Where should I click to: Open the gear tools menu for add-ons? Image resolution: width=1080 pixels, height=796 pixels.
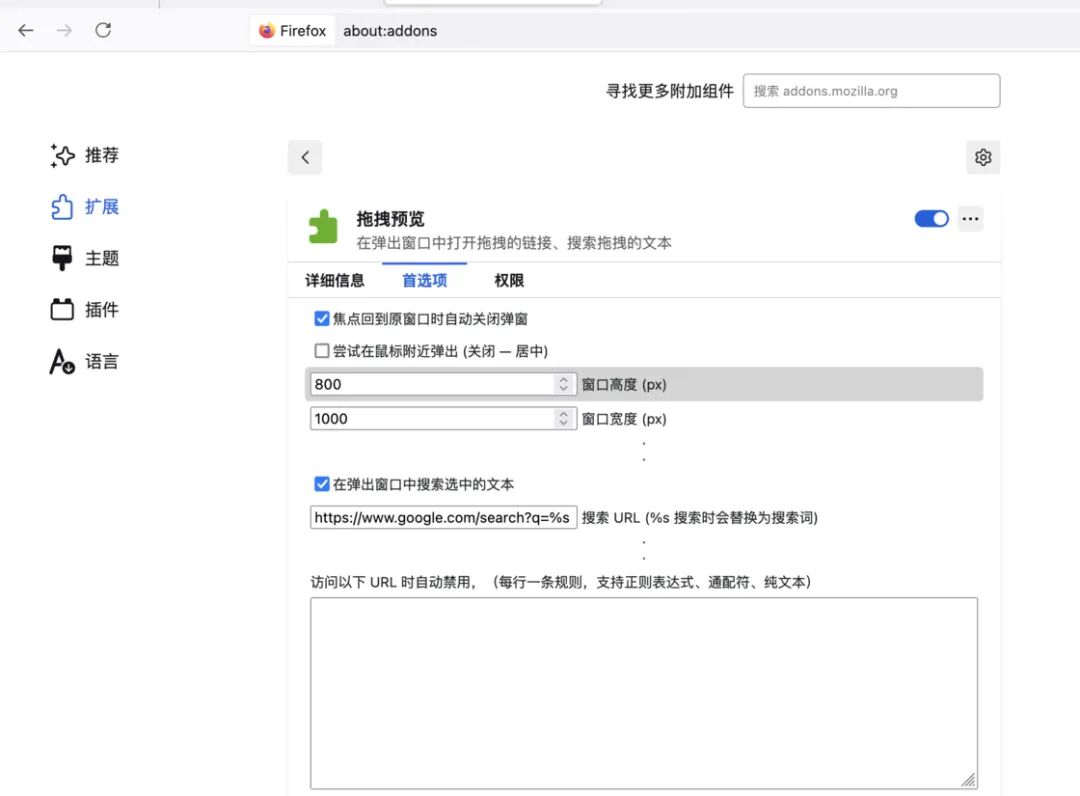(x=983, y=158)
